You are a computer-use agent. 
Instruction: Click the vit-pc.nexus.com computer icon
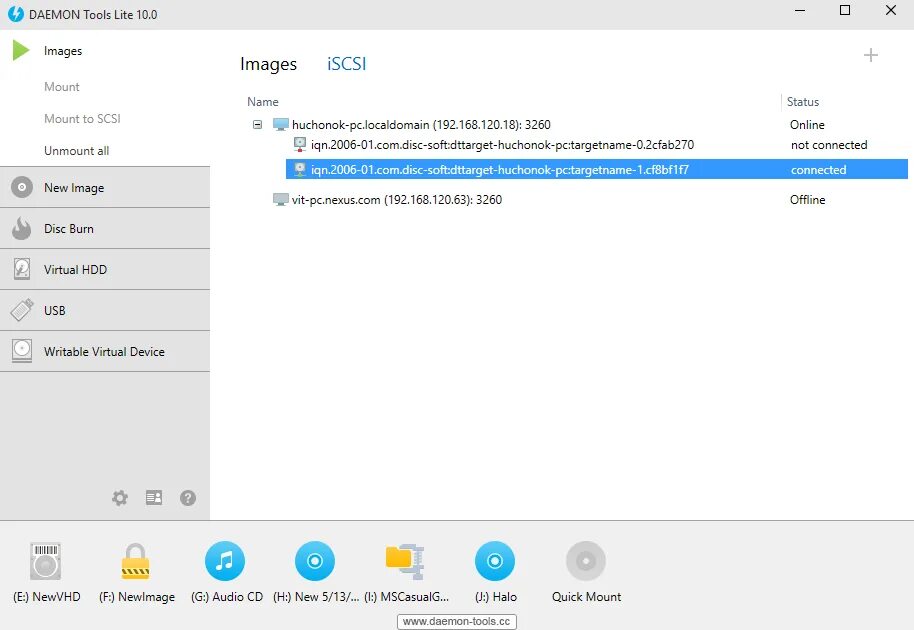point(281,199)
